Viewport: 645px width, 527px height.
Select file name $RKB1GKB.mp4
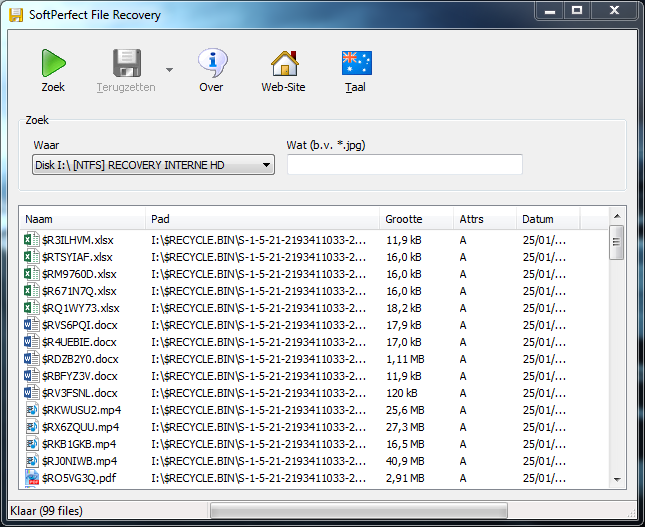[79, 444]
